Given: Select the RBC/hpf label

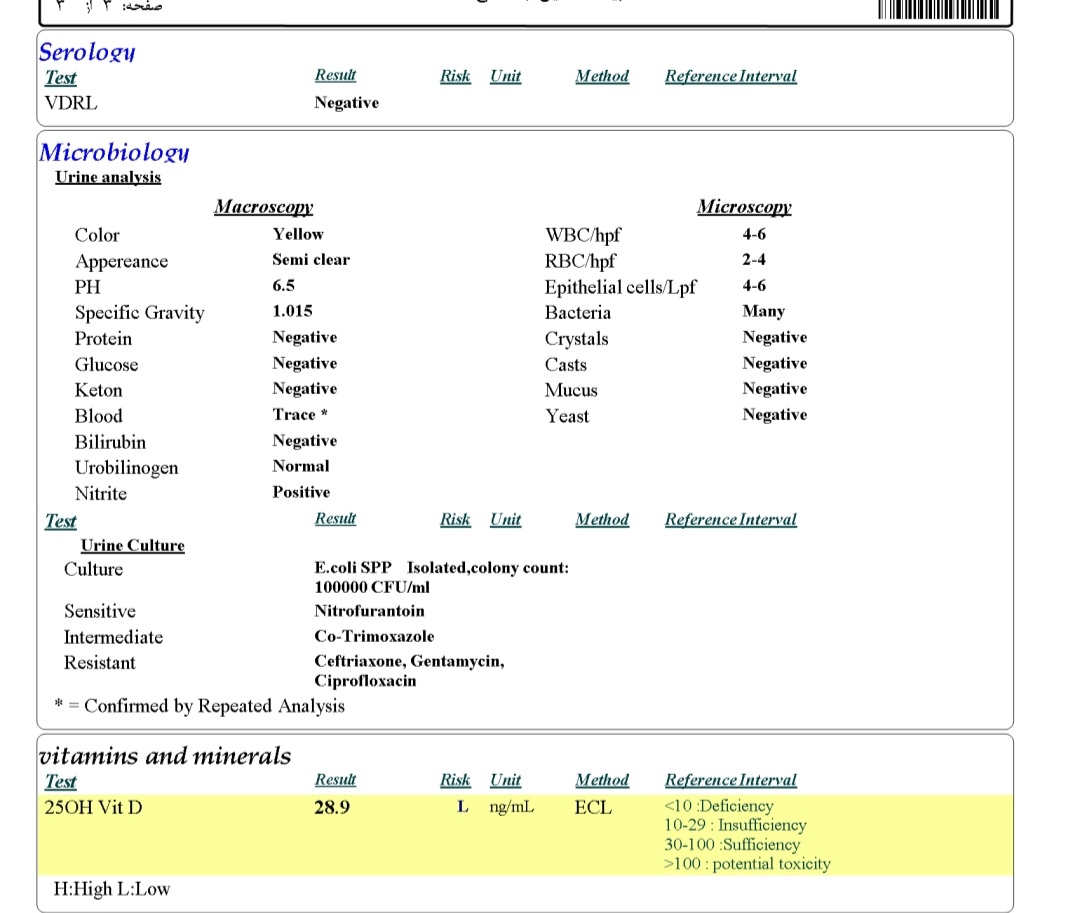Looking at the screenshot, I should pos(580,262).
